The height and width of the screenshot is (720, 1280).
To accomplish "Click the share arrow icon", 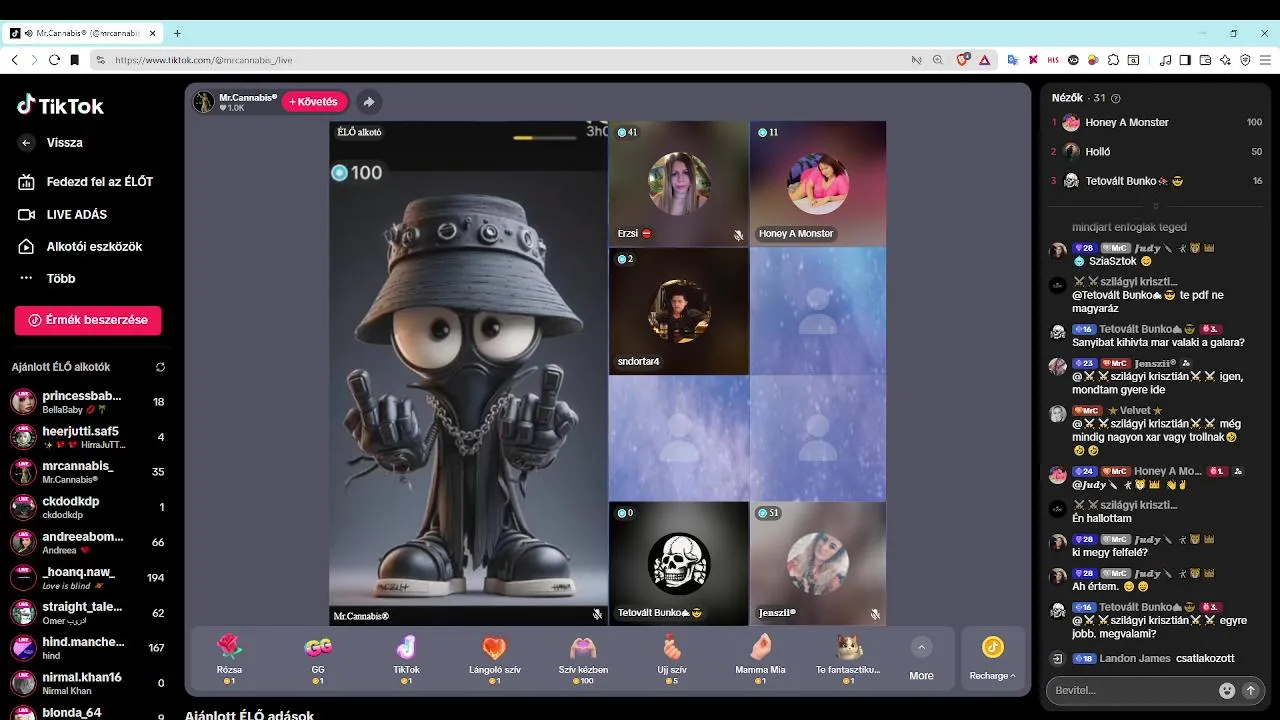I will [x=369, y=102].
